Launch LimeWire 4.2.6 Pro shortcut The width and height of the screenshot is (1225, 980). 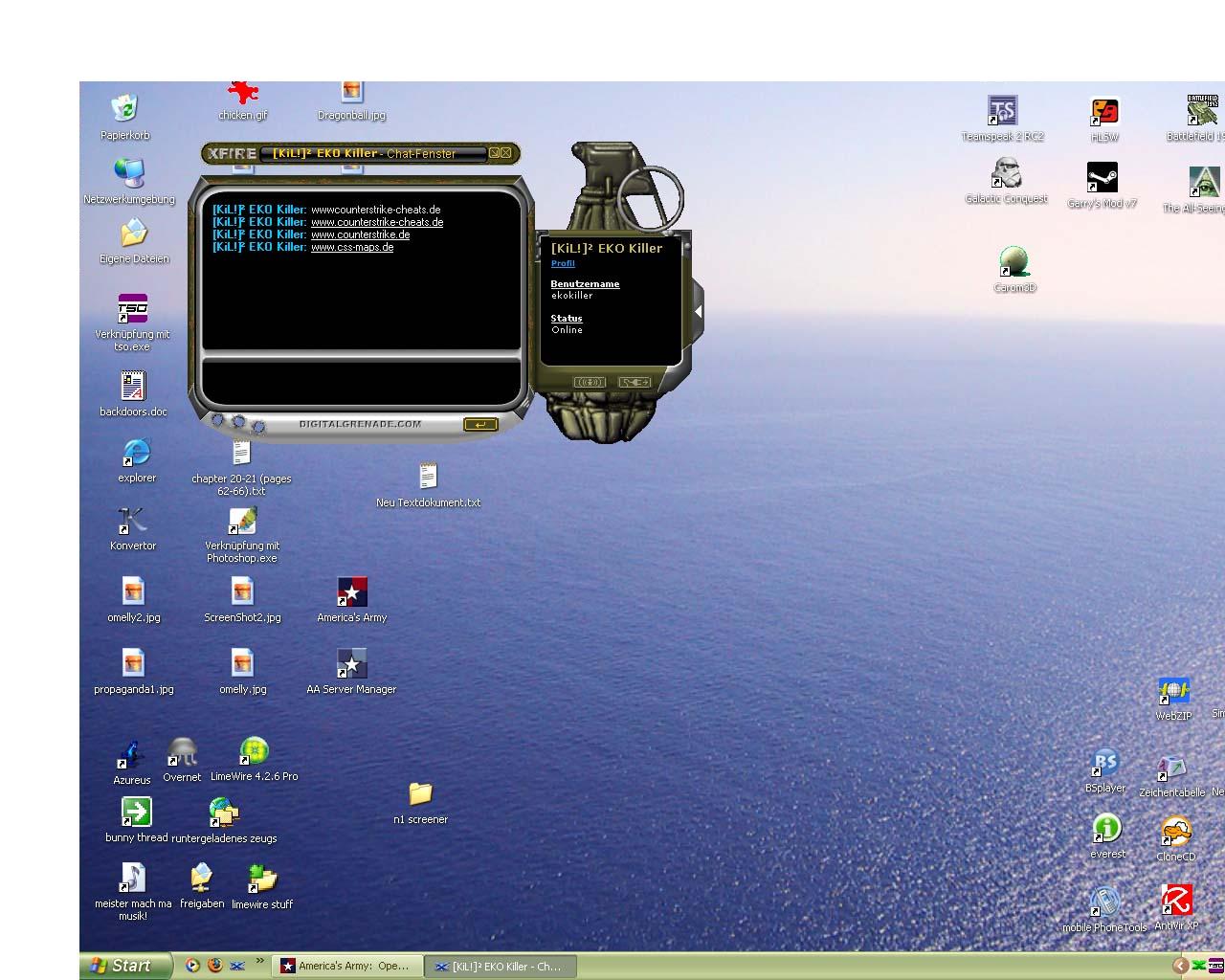coord(254,759)
